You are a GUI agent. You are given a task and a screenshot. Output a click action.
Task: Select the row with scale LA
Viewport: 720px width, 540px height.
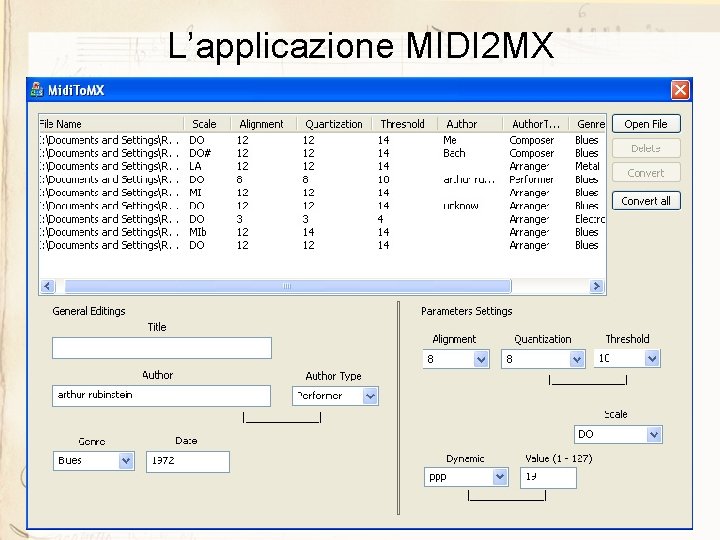[321, 166]
